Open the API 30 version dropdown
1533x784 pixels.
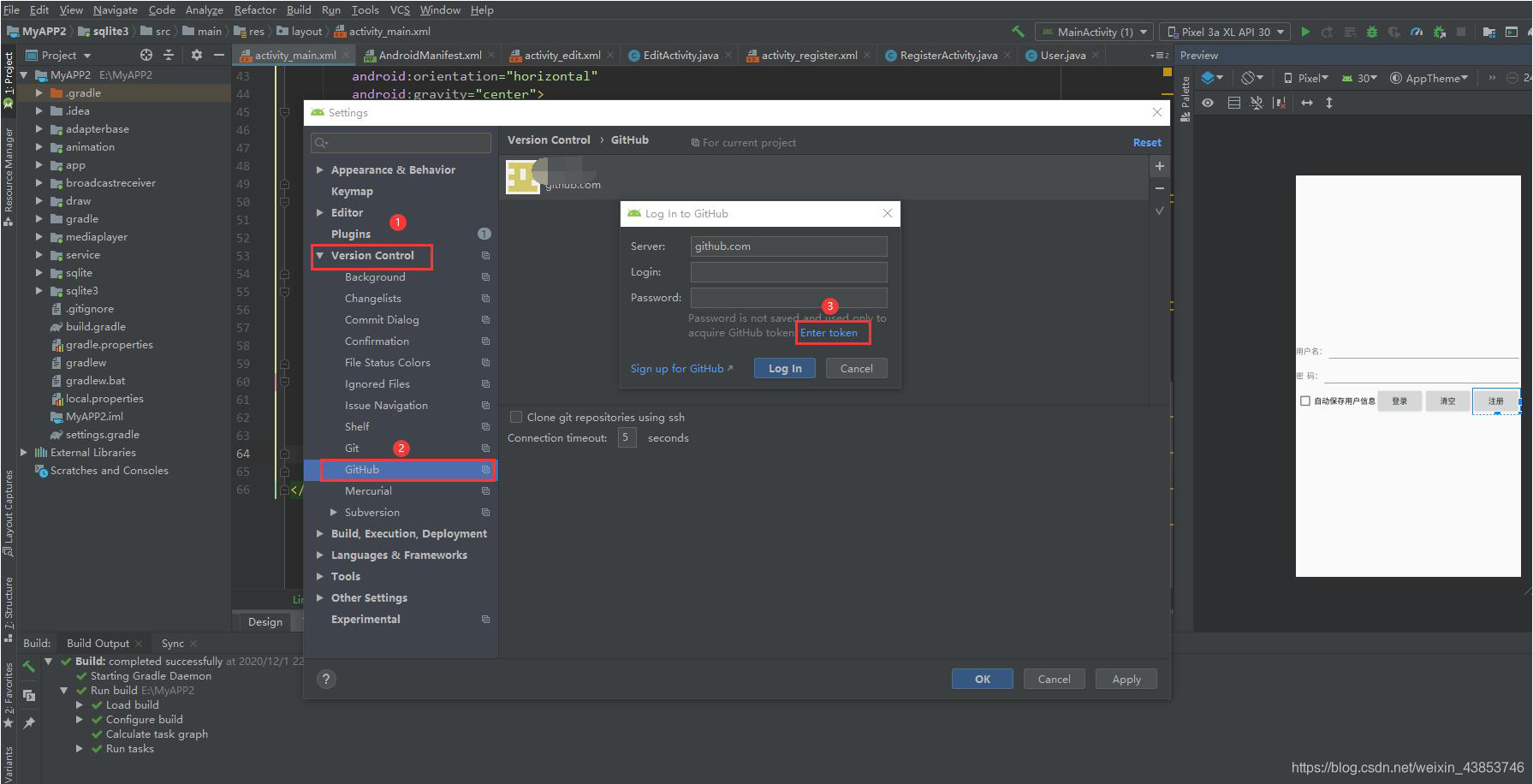(x=1359, y=78)
